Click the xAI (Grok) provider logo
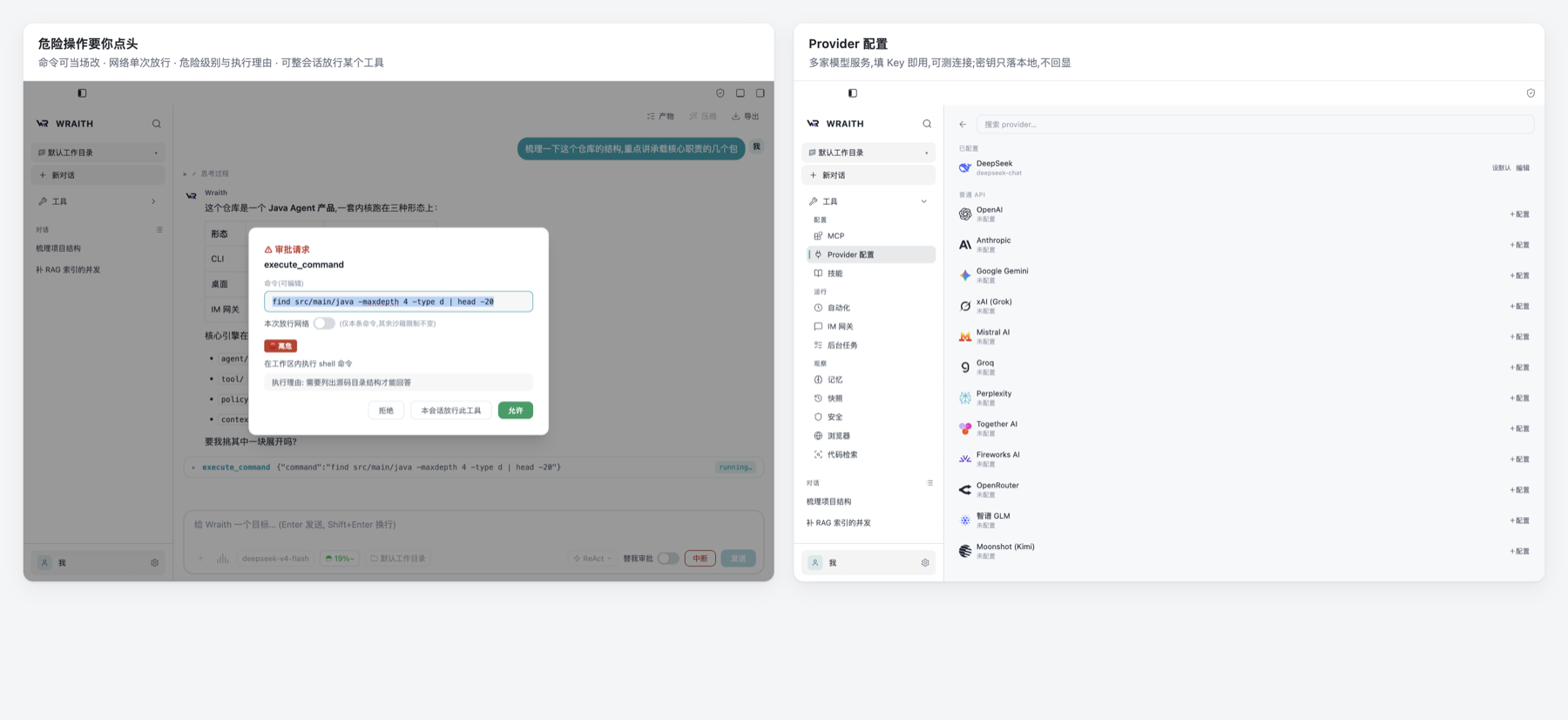This screenshot has width=1568, height=720. pyautogui.click(x=965, y=306)
